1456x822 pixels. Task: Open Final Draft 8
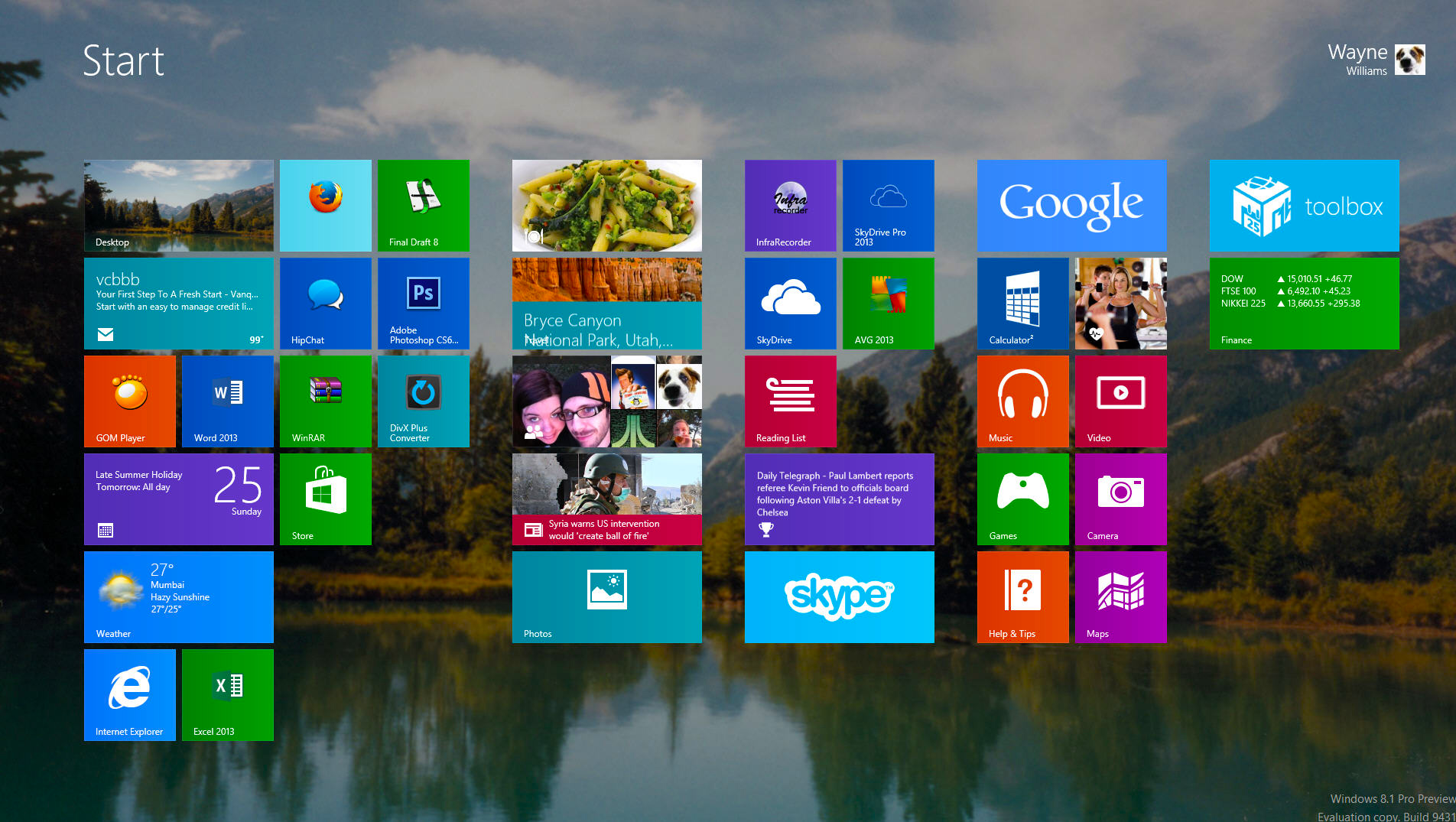(x=423, y=205)
